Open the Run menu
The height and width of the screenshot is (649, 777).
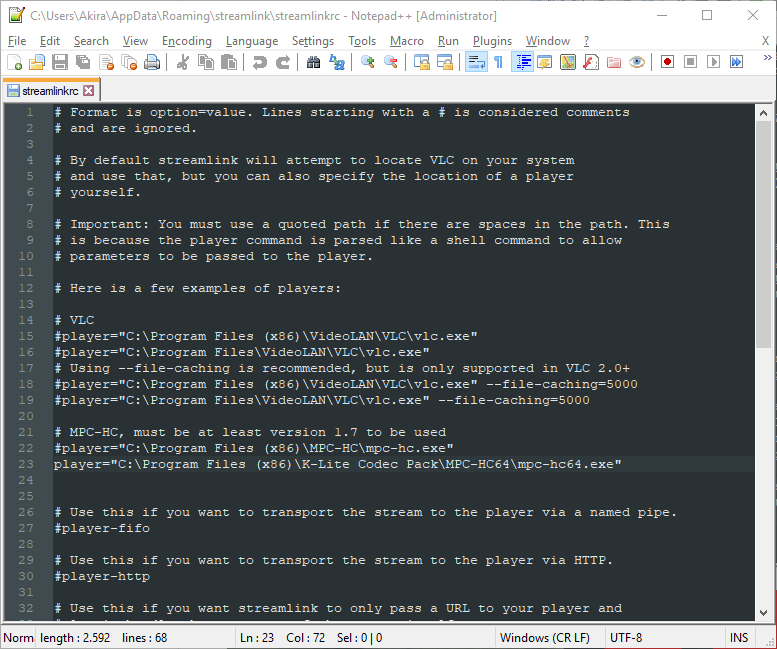(448, 41)
